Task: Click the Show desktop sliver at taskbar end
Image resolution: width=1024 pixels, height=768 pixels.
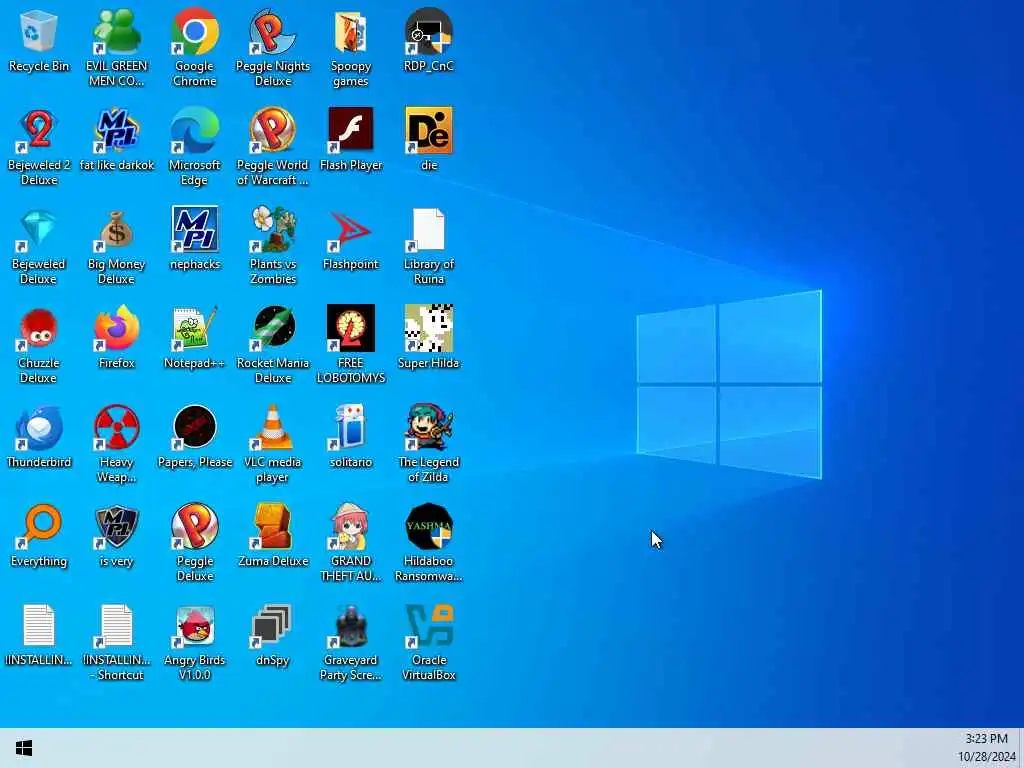Action: point(1021,748)
